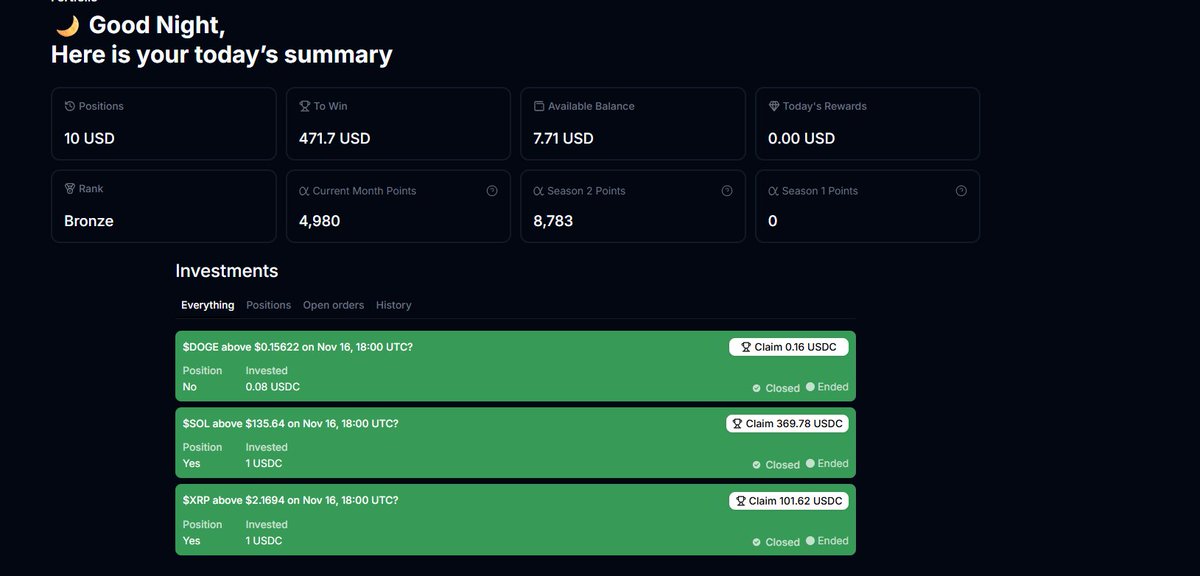This screenshot has height=576, width=1200.
Task: Click the 4,980 current month points value
Action: click(320, 221)
